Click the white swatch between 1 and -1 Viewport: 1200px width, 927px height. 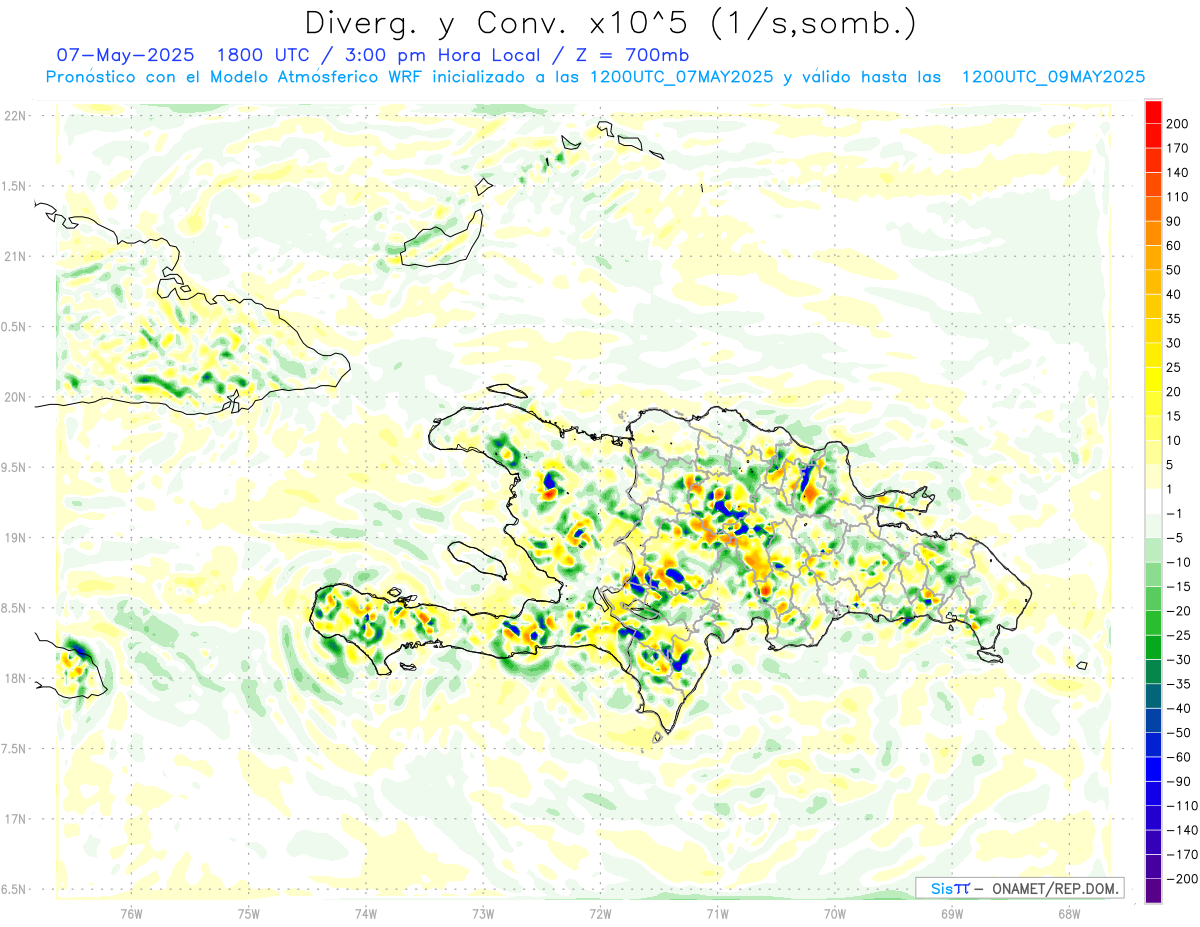click(x=1153, y=502)
